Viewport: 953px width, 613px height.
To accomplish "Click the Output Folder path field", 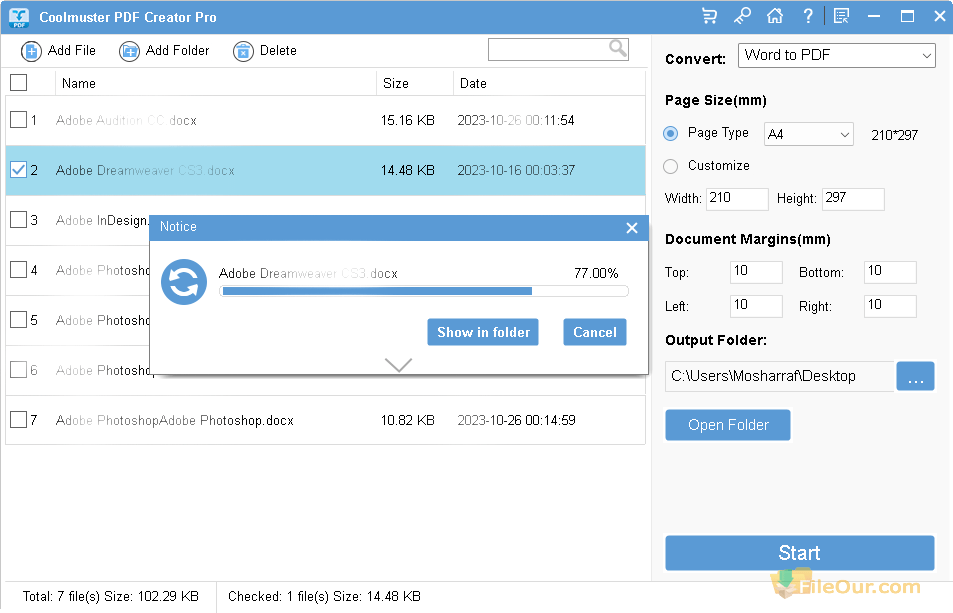I will coord(780,377).
